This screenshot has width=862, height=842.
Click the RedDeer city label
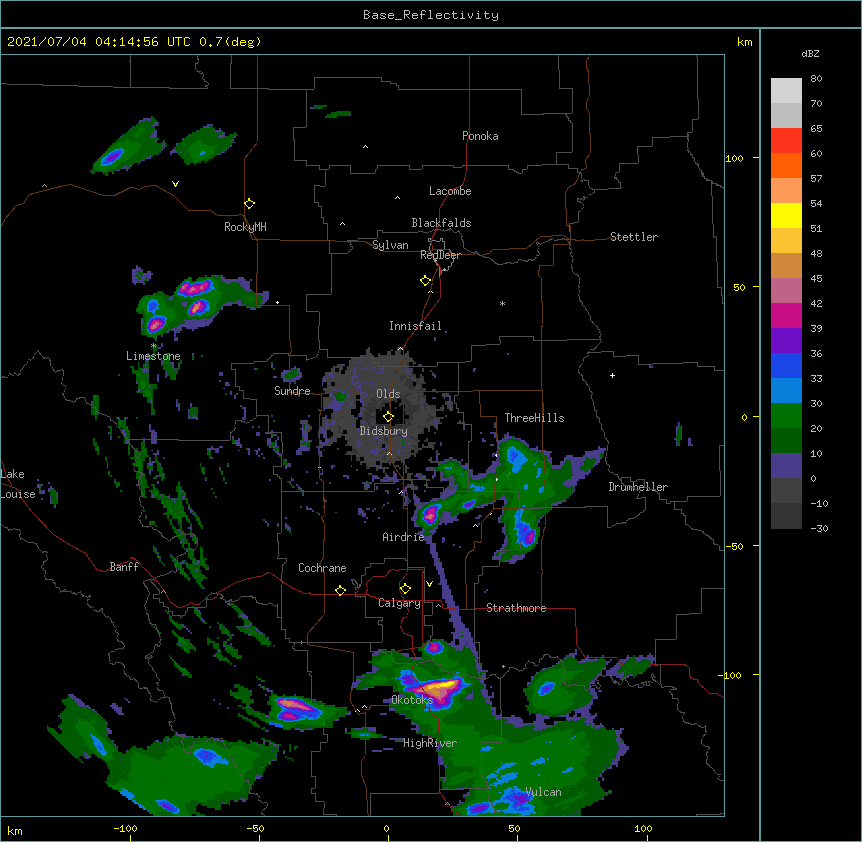click(440, 255)
